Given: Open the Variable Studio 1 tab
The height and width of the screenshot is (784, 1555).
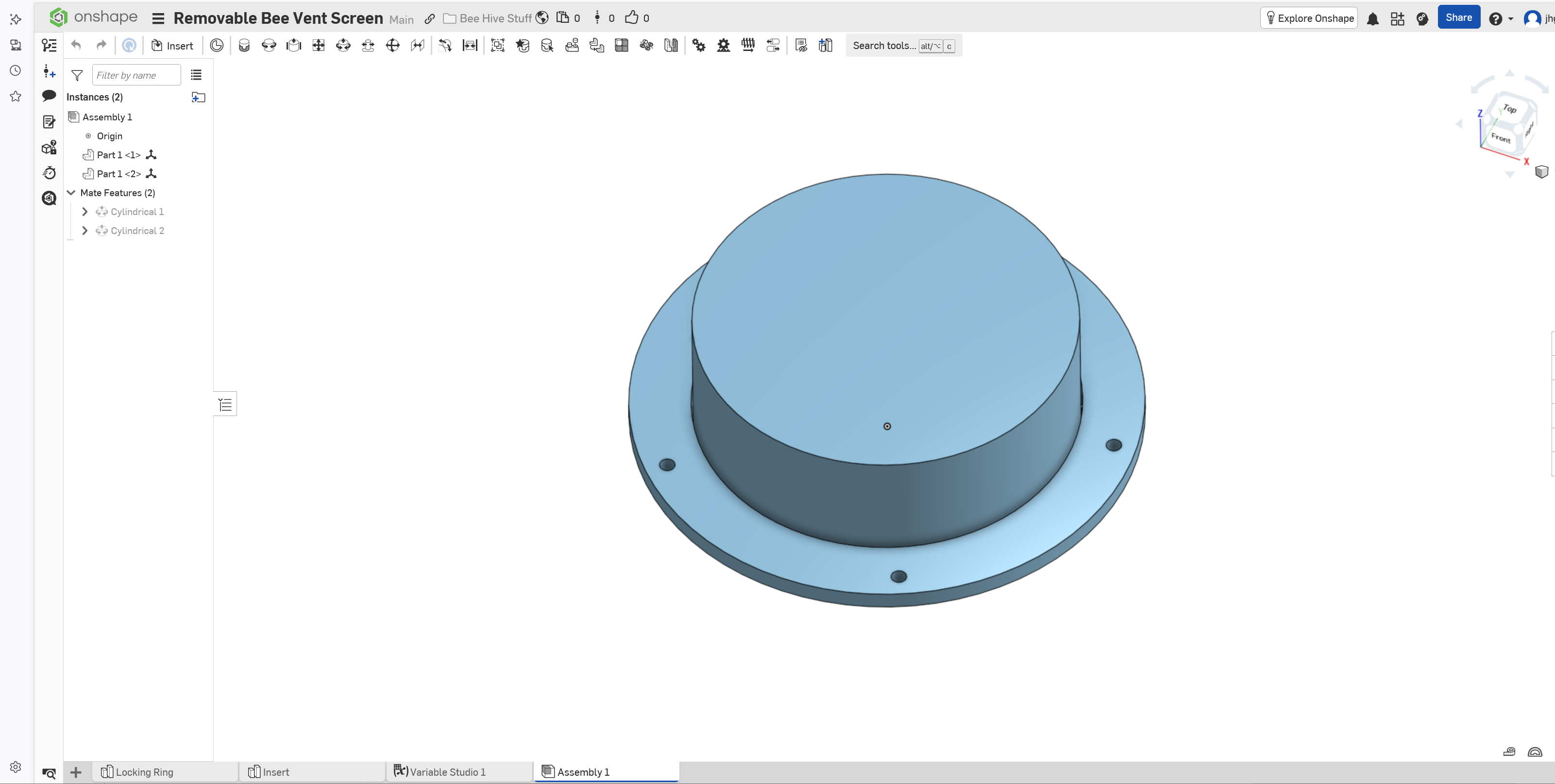Looking at the screenshot, I should pos(447,772).
